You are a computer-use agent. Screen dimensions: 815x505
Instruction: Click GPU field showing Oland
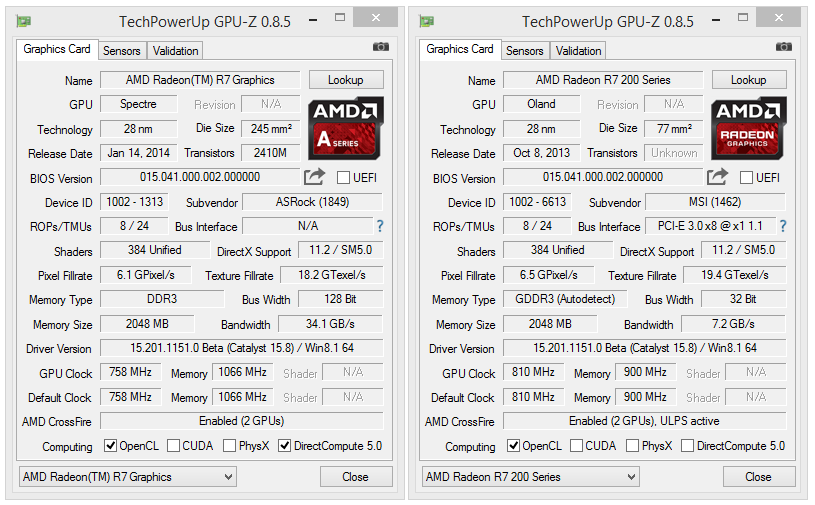541,104
